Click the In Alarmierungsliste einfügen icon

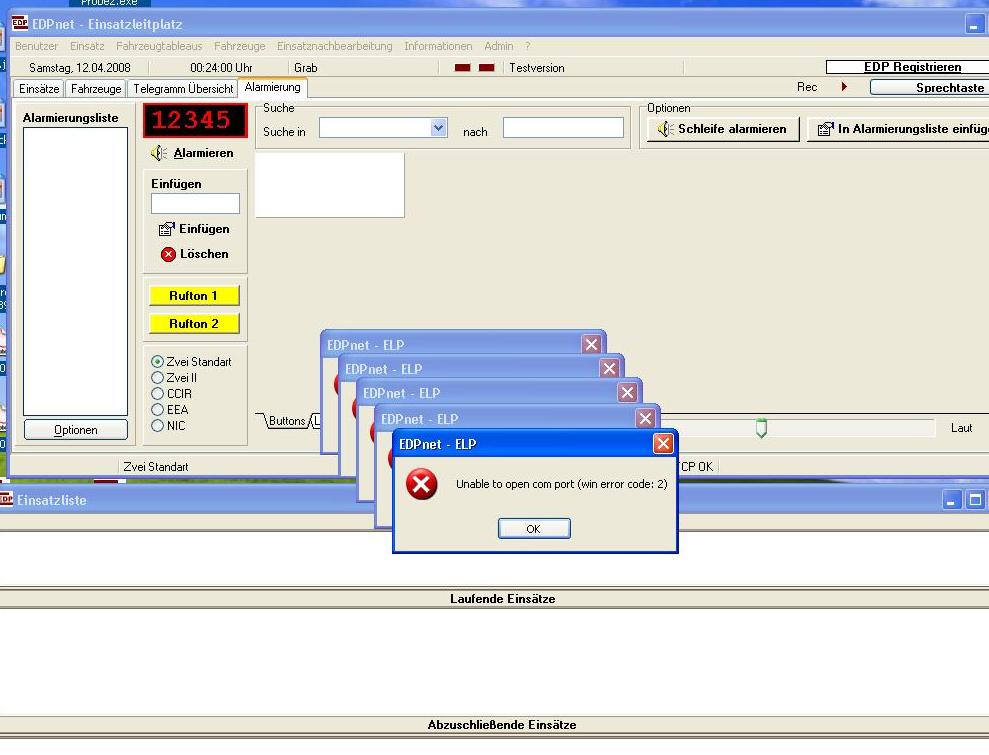[825, 129]
